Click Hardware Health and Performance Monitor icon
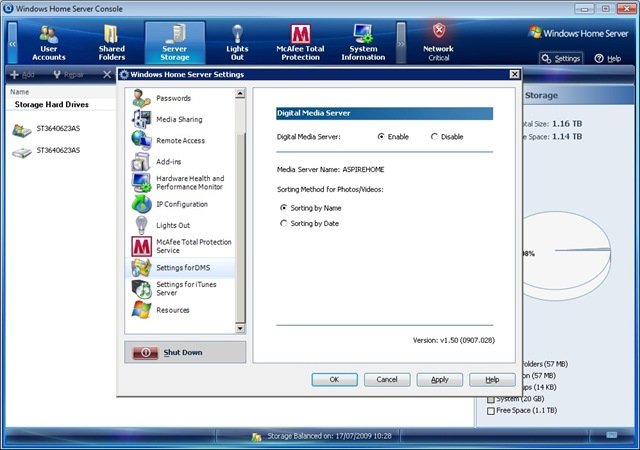Viewport: 640px width, 450px height. click(x=141, y=183)
